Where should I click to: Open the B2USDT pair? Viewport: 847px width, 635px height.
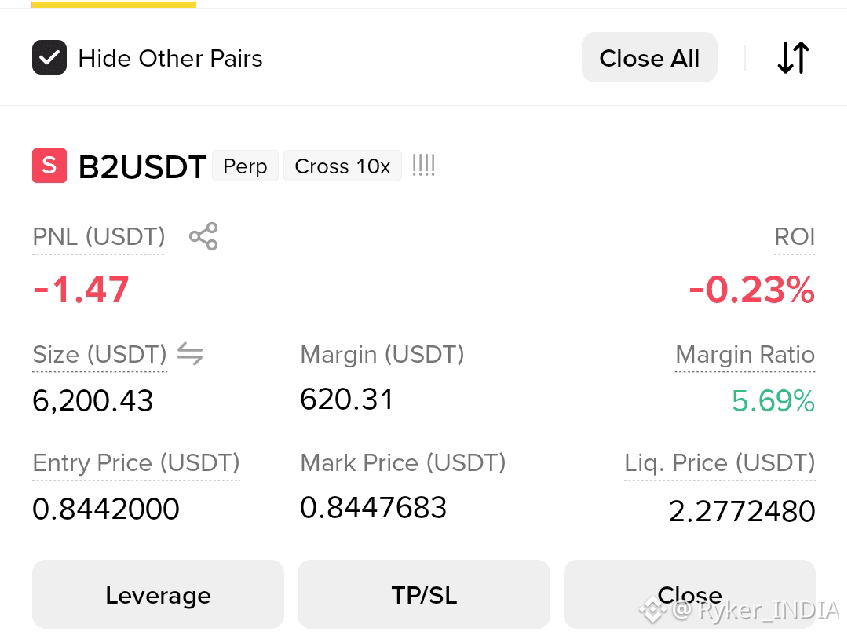142,166
